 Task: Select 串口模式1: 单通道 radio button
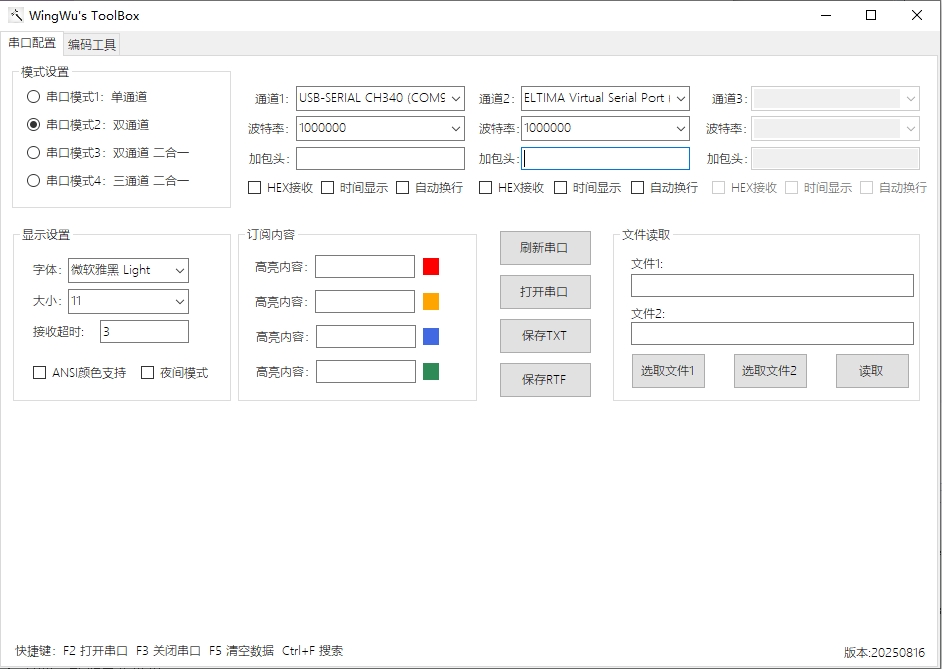[x=34, y=97]
